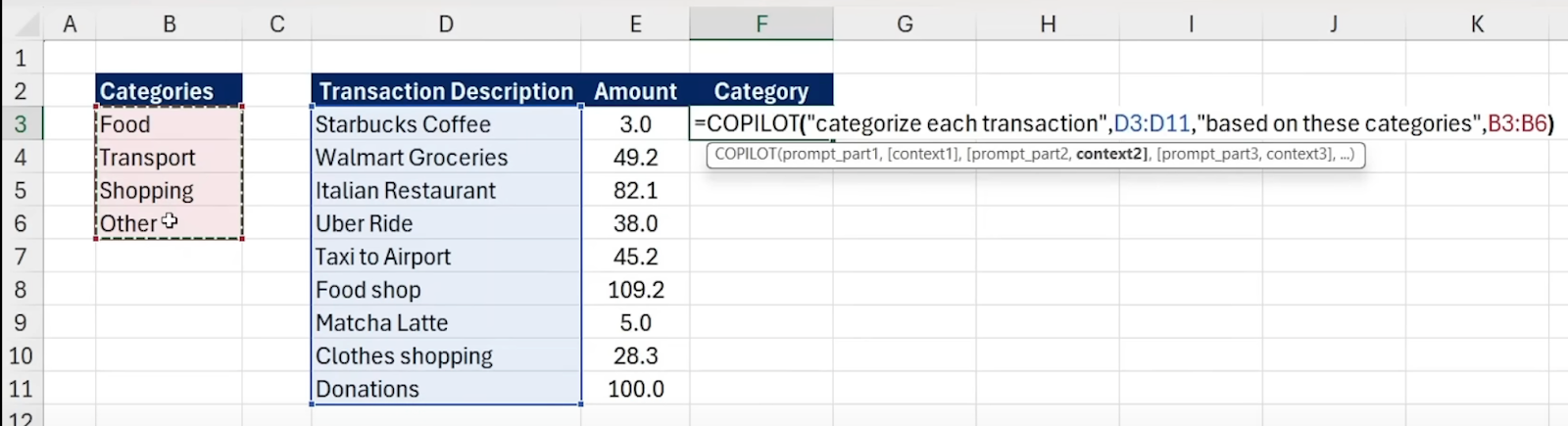Select column E header
The image size is (1568, 426).
(635, 24)
